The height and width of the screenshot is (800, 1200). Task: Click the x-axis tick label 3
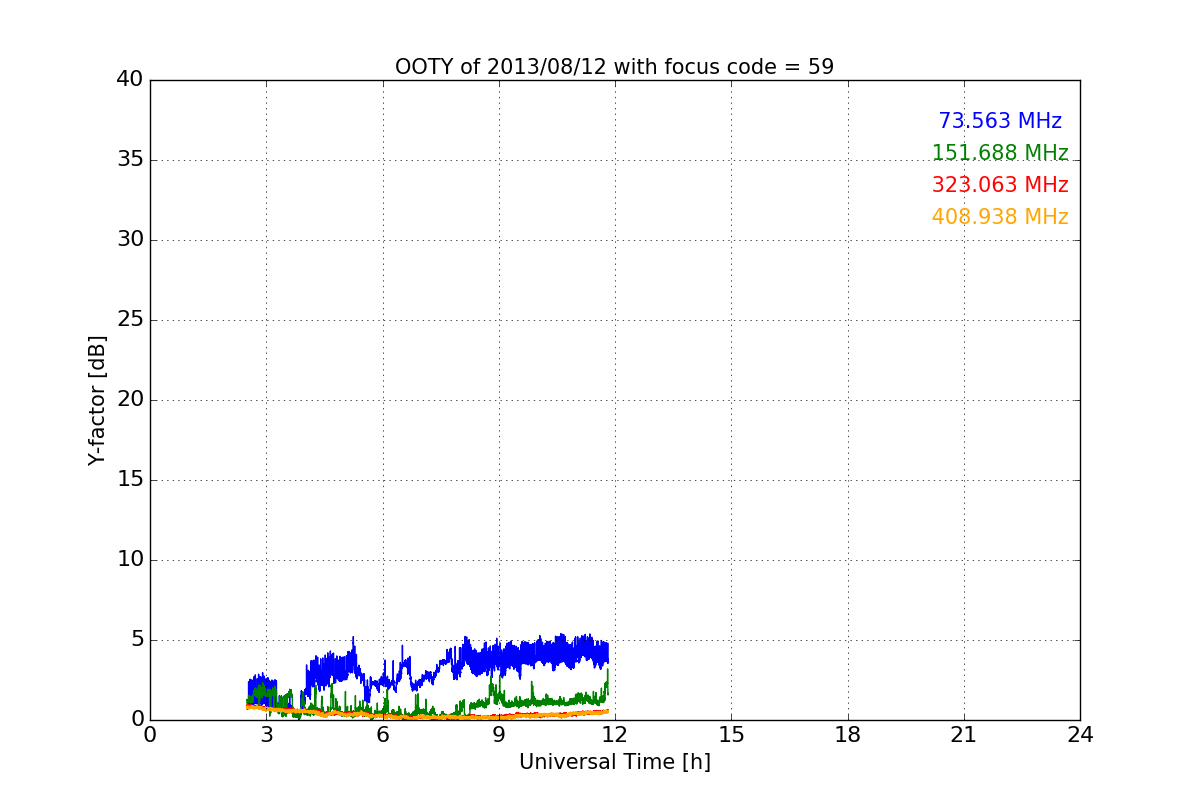266,735
